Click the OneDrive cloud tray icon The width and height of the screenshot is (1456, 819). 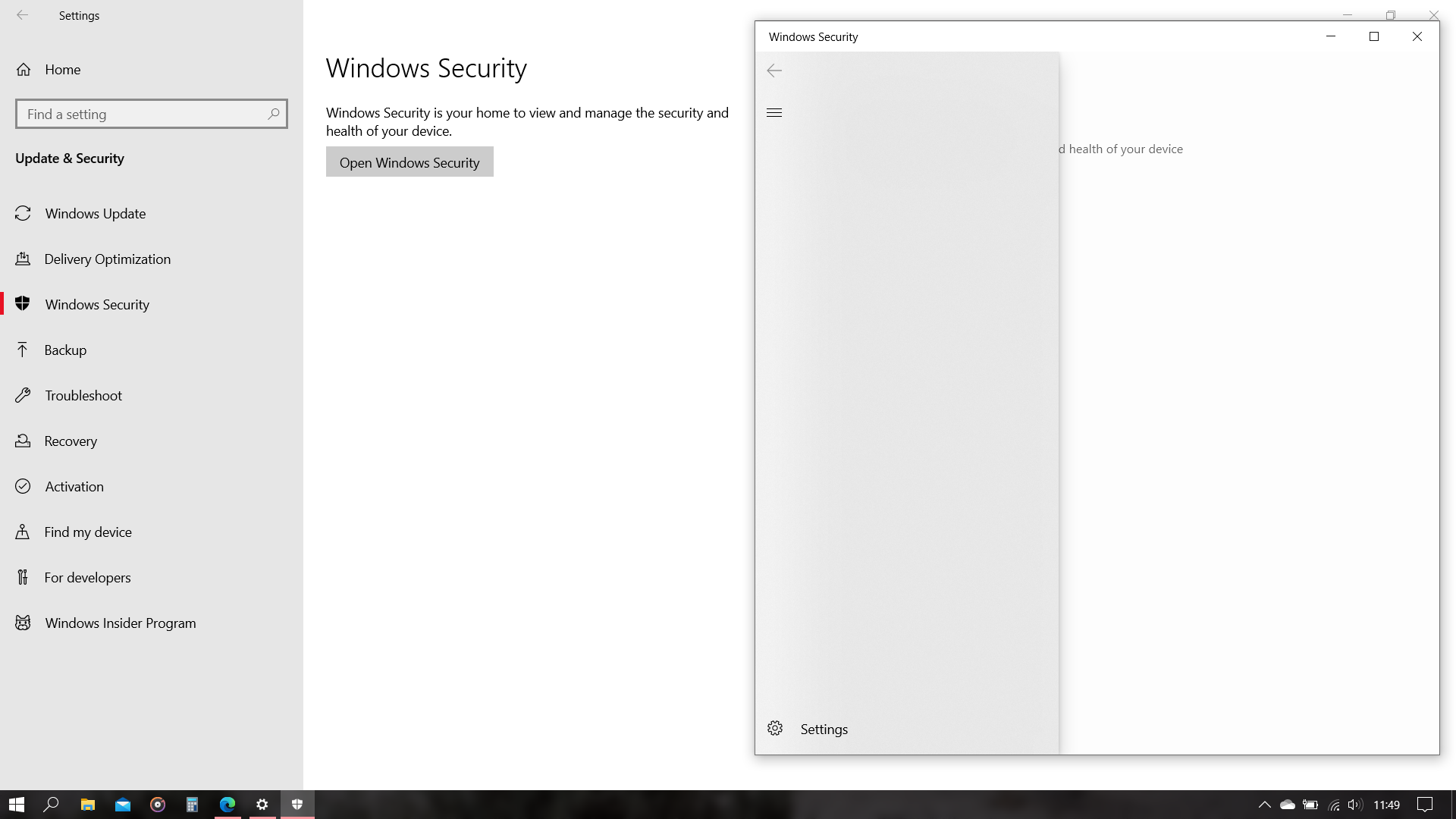(1288, 805)
